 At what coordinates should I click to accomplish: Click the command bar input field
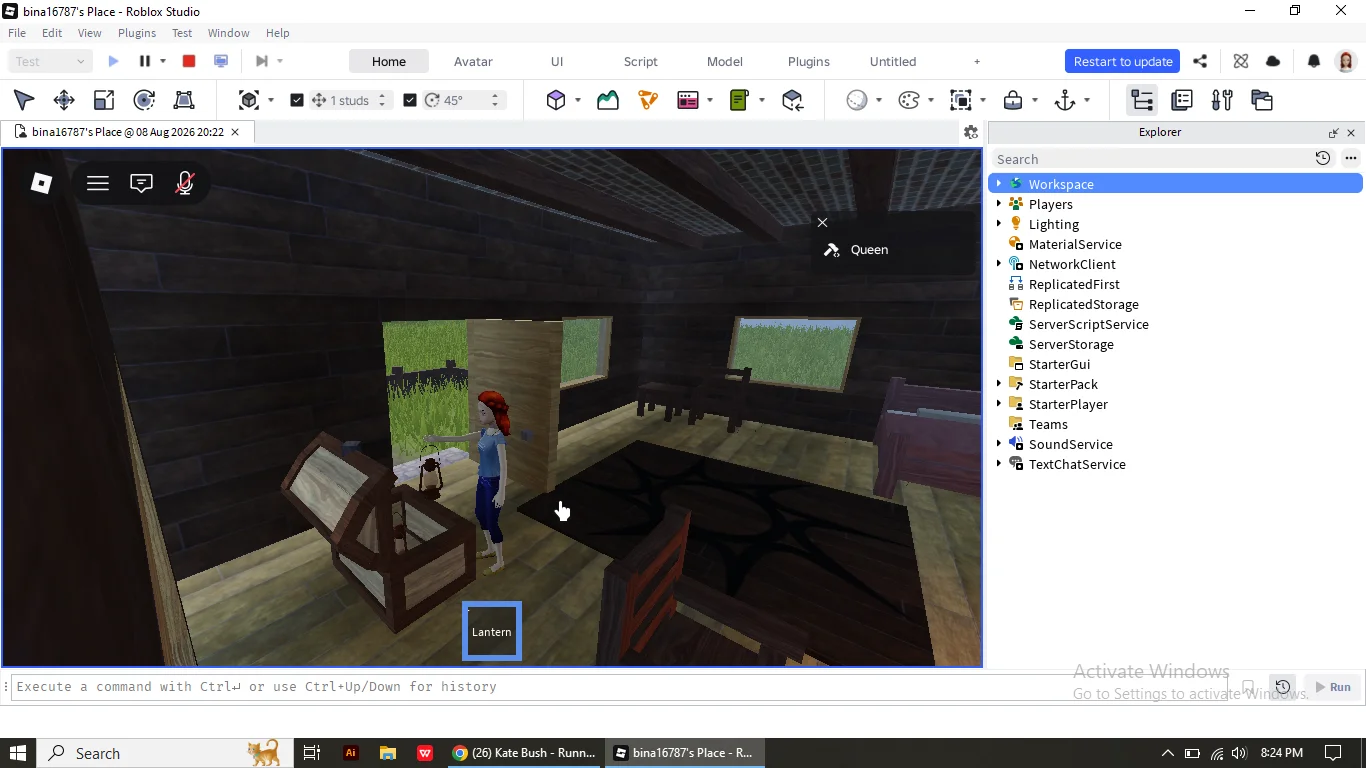point(618,687)
